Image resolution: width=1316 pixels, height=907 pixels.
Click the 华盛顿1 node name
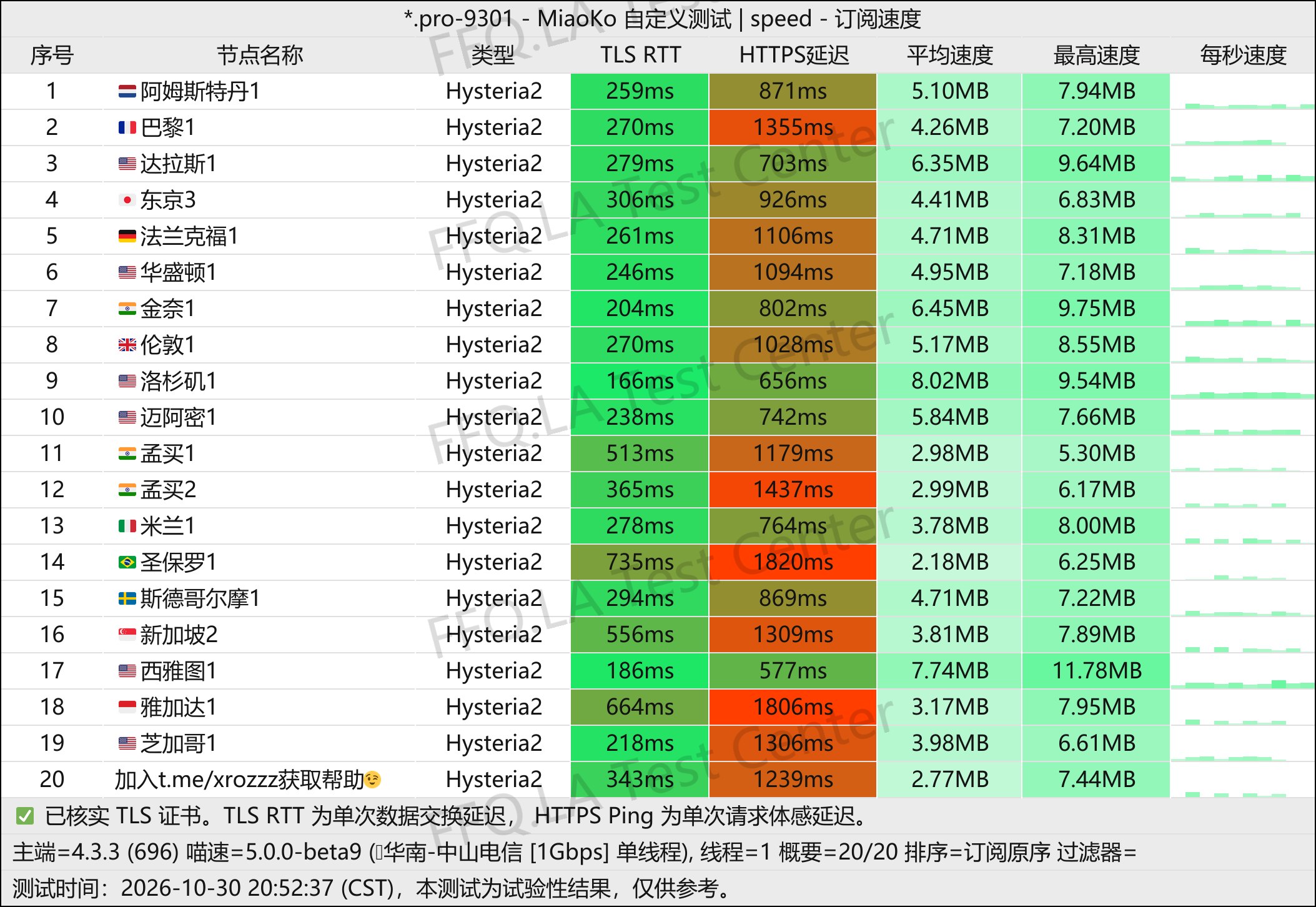(179, 273)
